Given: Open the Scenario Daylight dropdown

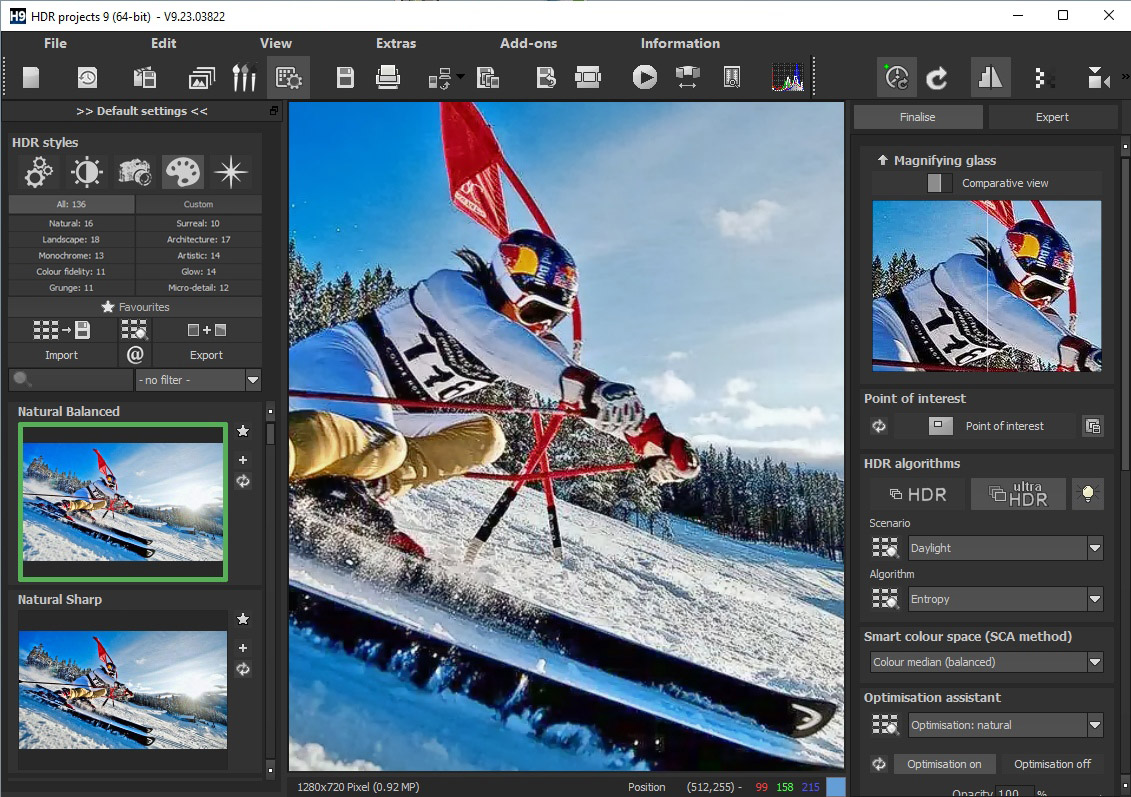Looking at the screenshot, I should (x=1095, y=548).
